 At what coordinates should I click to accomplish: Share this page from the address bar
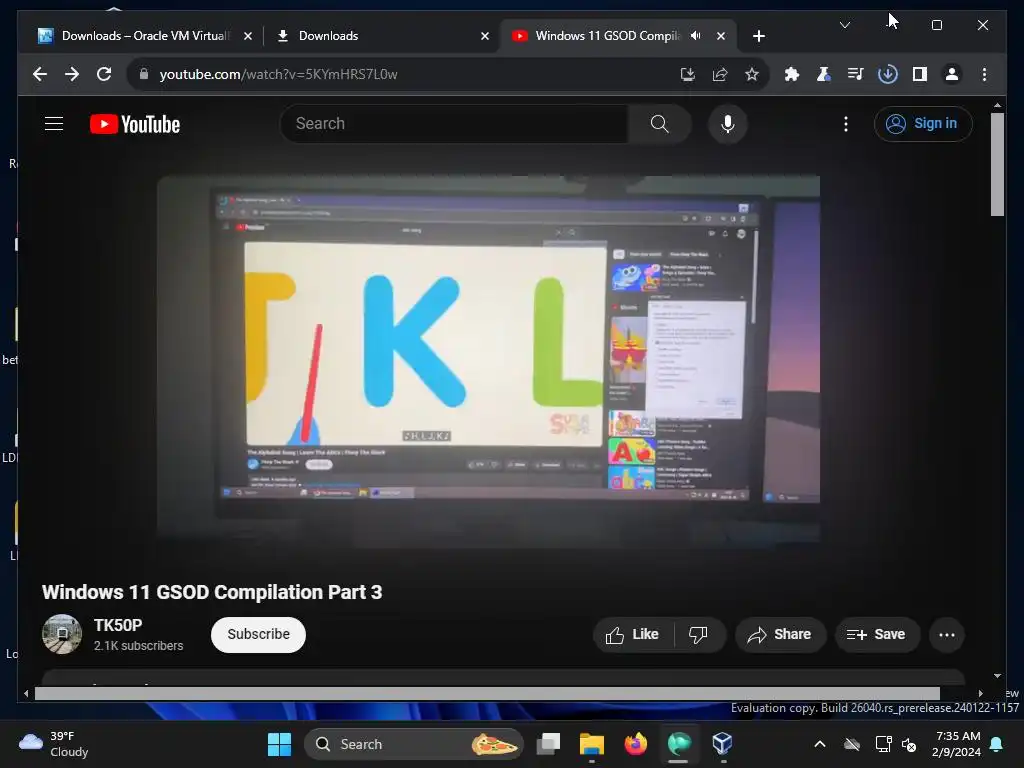720,74
